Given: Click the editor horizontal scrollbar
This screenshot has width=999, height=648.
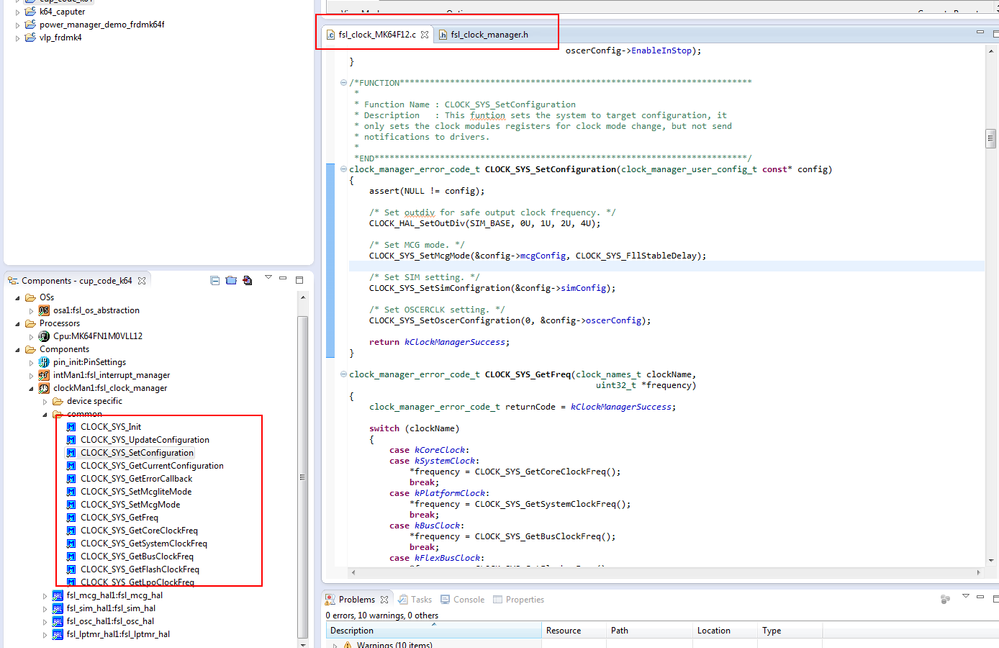Looking at the screenshot, I should coord(665,572).
